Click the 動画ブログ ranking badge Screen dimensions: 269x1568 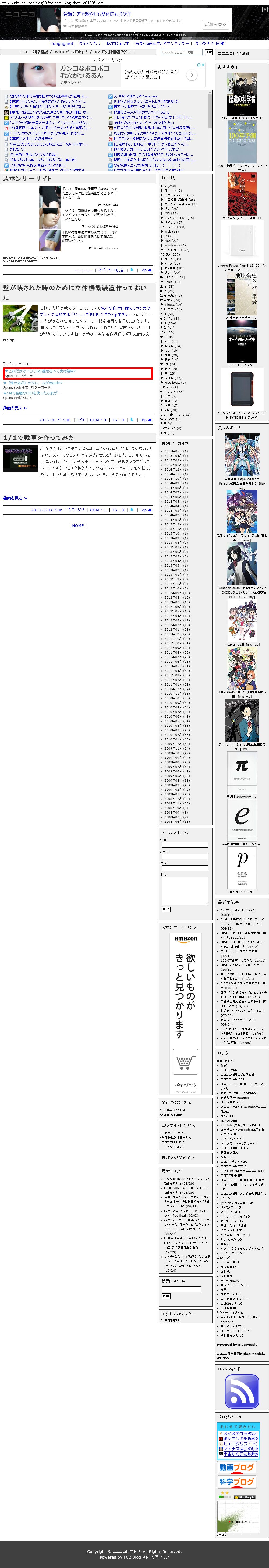(x=237, y=1468)
